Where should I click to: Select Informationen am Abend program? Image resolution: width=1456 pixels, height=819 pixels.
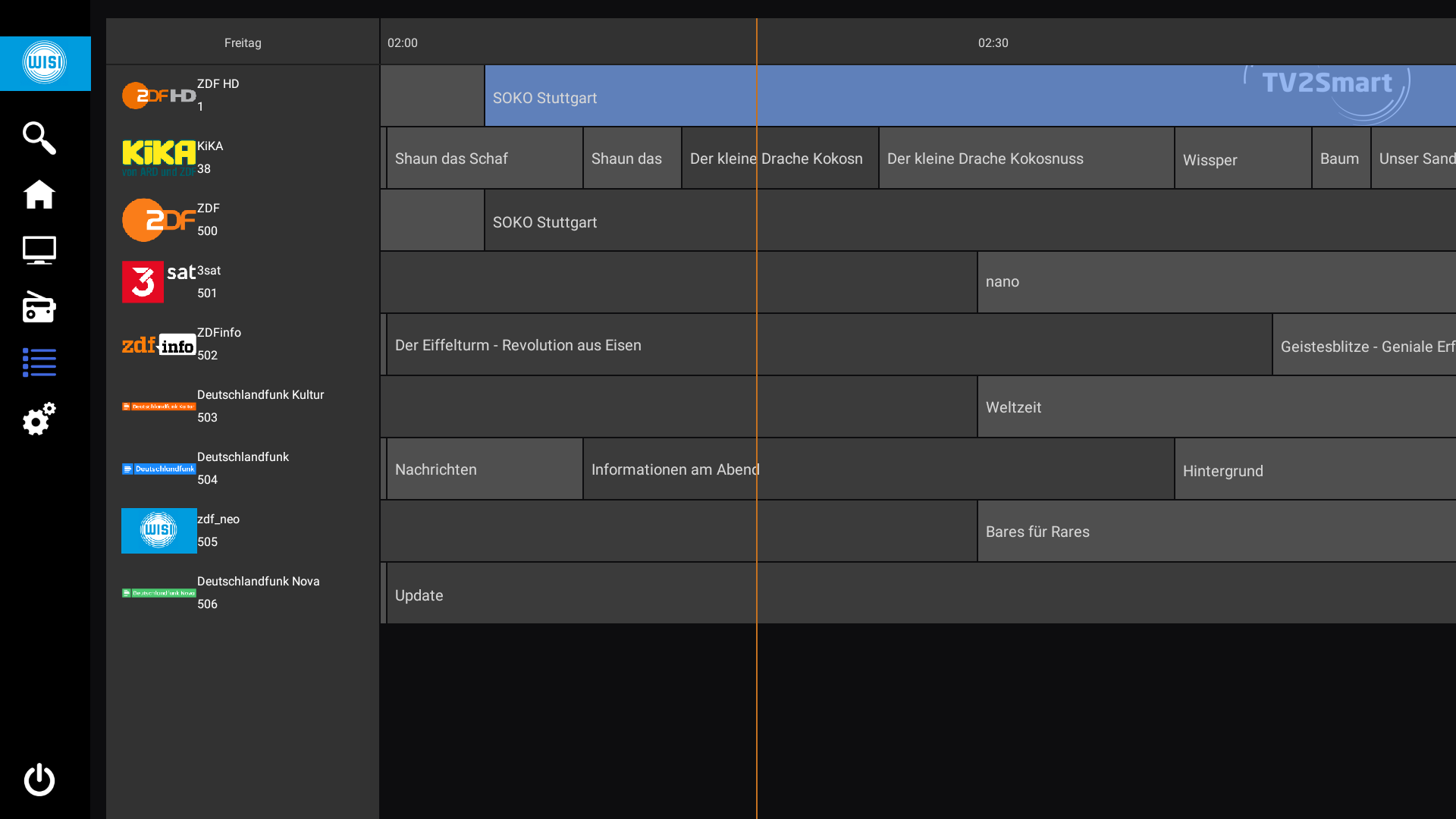(x=878, y=469)
